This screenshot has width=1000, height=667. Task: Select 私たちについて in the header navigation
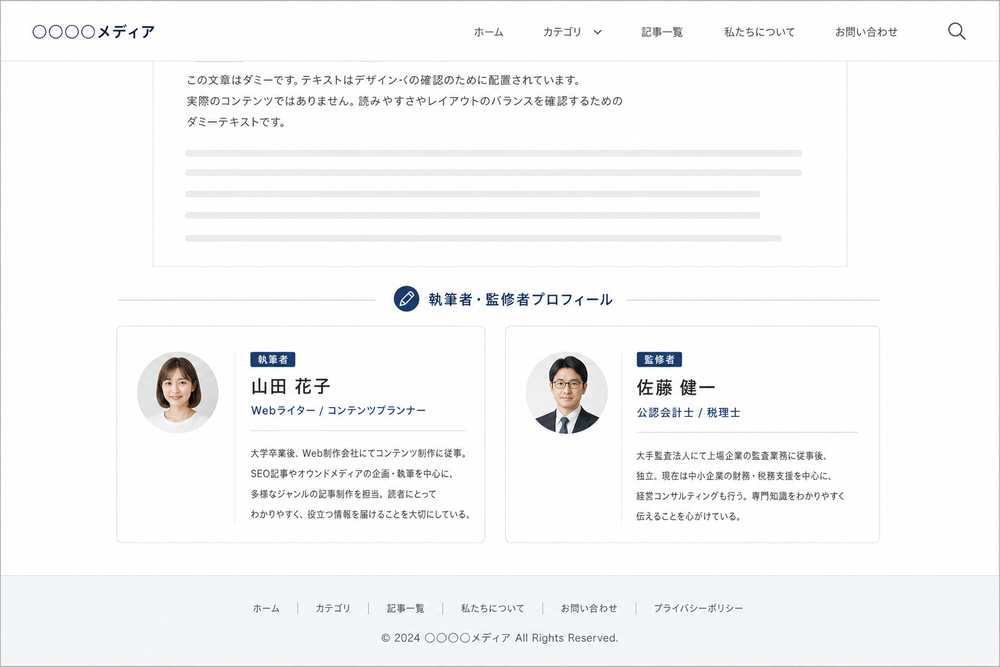760,32
